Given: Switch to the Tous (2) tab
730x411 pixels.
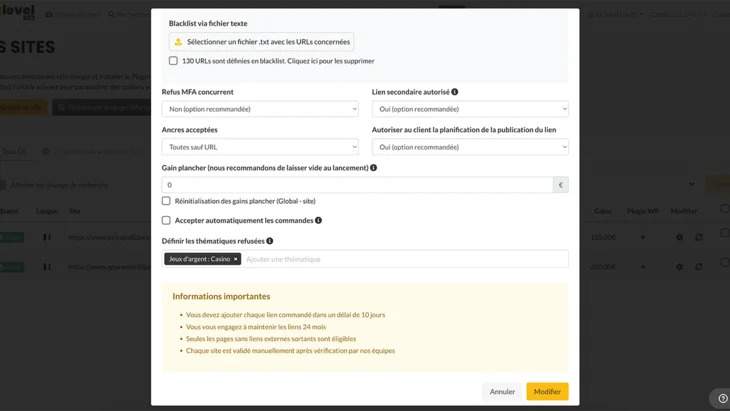Looking at the screenshot, I should (14, 152).
